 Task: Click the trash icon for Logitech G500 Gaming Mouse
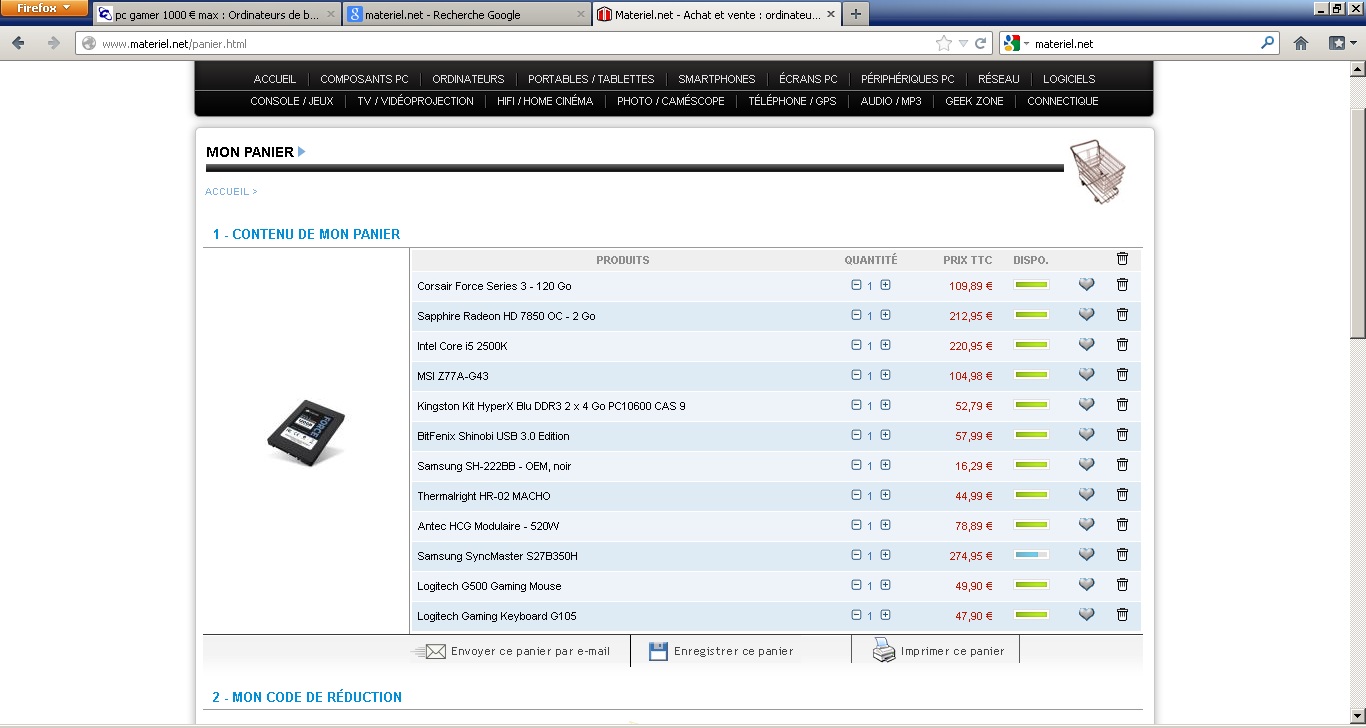1122,585
